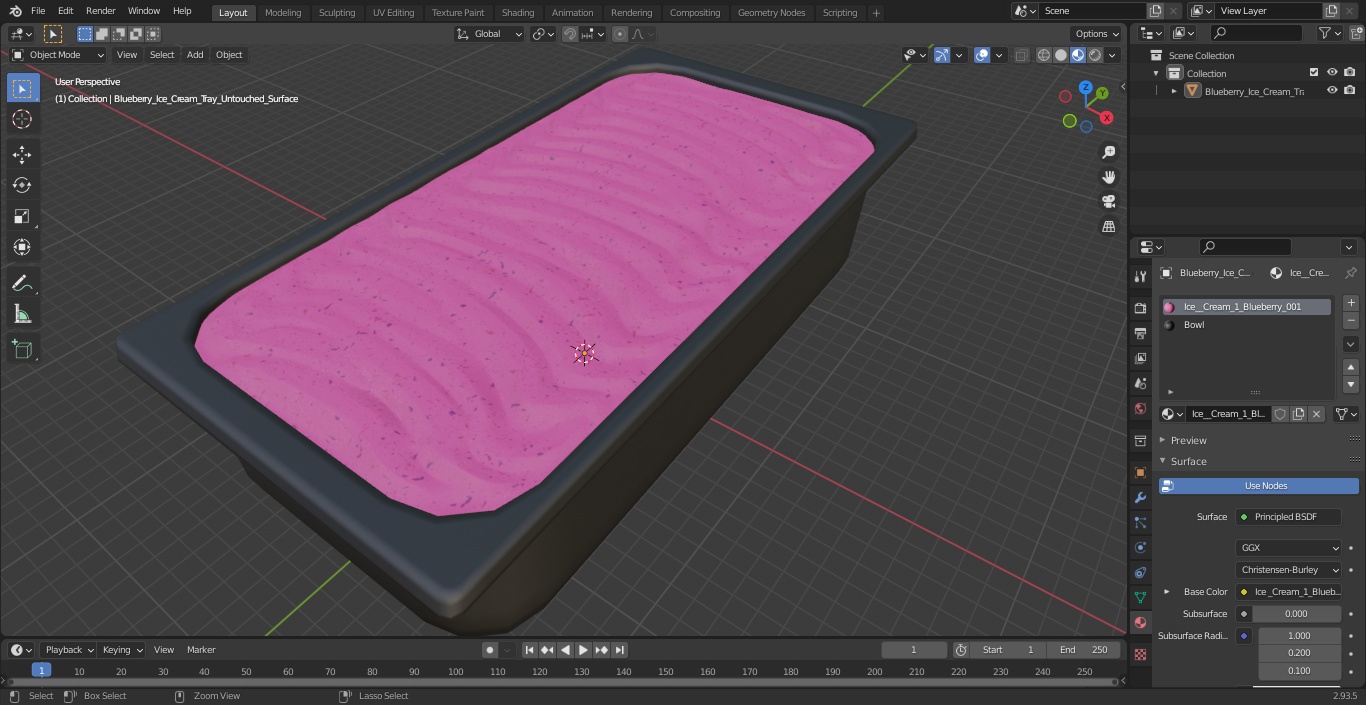The height and width of the screenshot is (705, 1366).
Task: Open the Render menu
Action: point(100,11)
